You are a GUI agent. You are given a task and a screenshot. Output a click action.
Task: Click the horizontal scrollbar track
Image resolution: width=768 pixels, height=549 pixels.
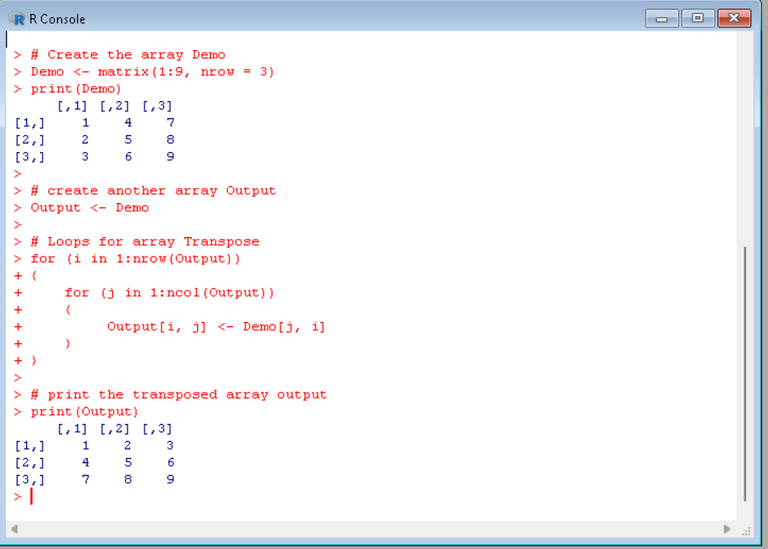(x=370, y=529)
